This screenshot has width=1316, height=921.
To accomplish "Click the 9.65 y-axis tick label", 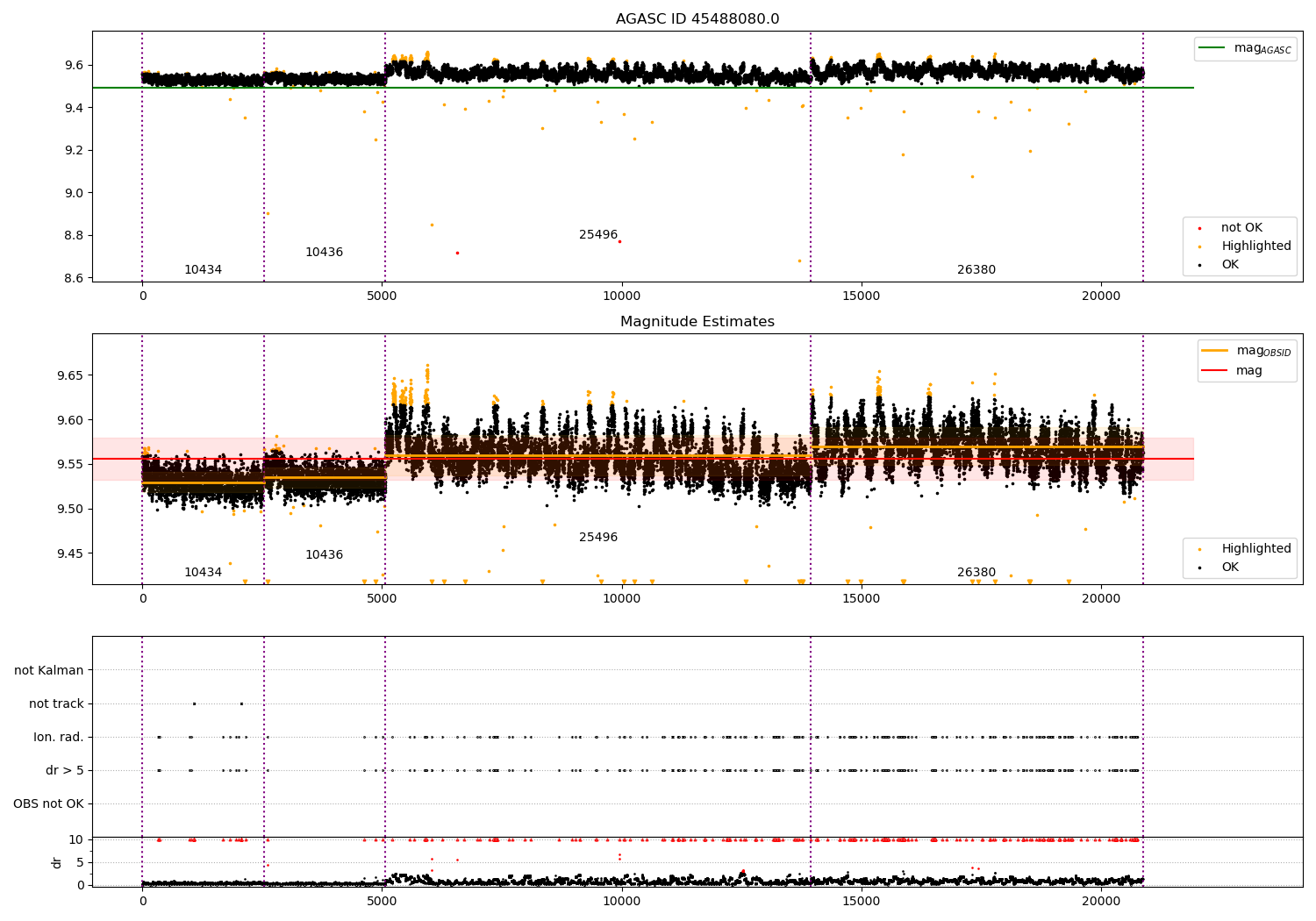I will 70,376.
